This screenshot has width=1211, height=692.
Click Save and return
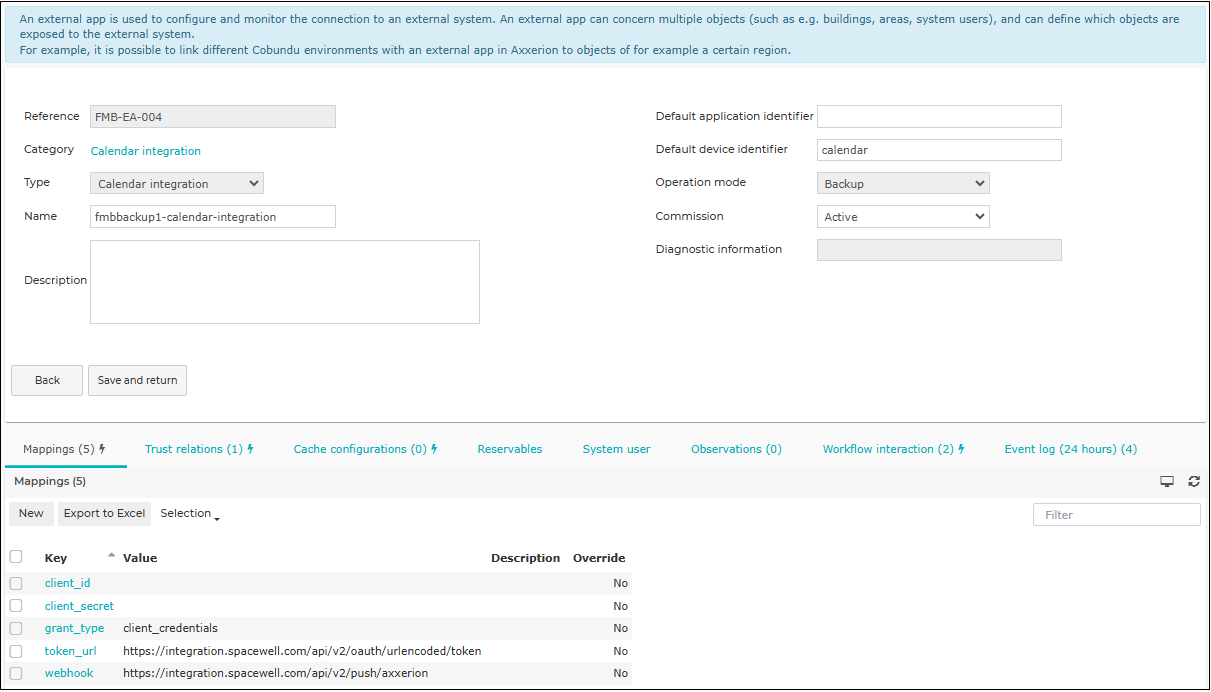tap(137, 380)
